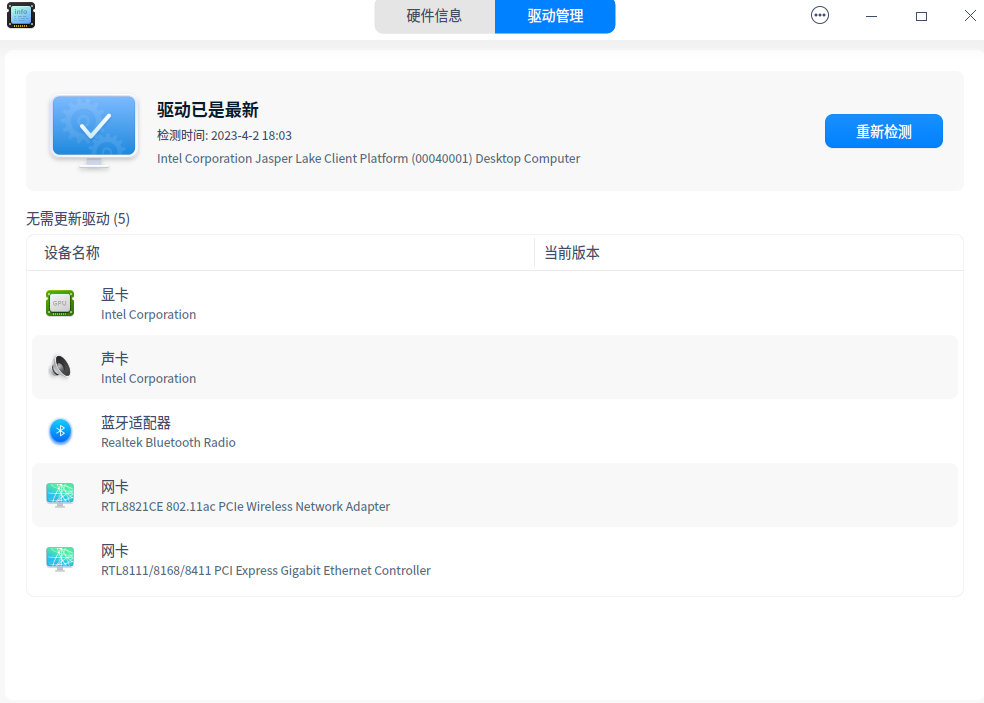
Task: Select the Realtek Bluetooth Radio row
Action: [495, 431]
